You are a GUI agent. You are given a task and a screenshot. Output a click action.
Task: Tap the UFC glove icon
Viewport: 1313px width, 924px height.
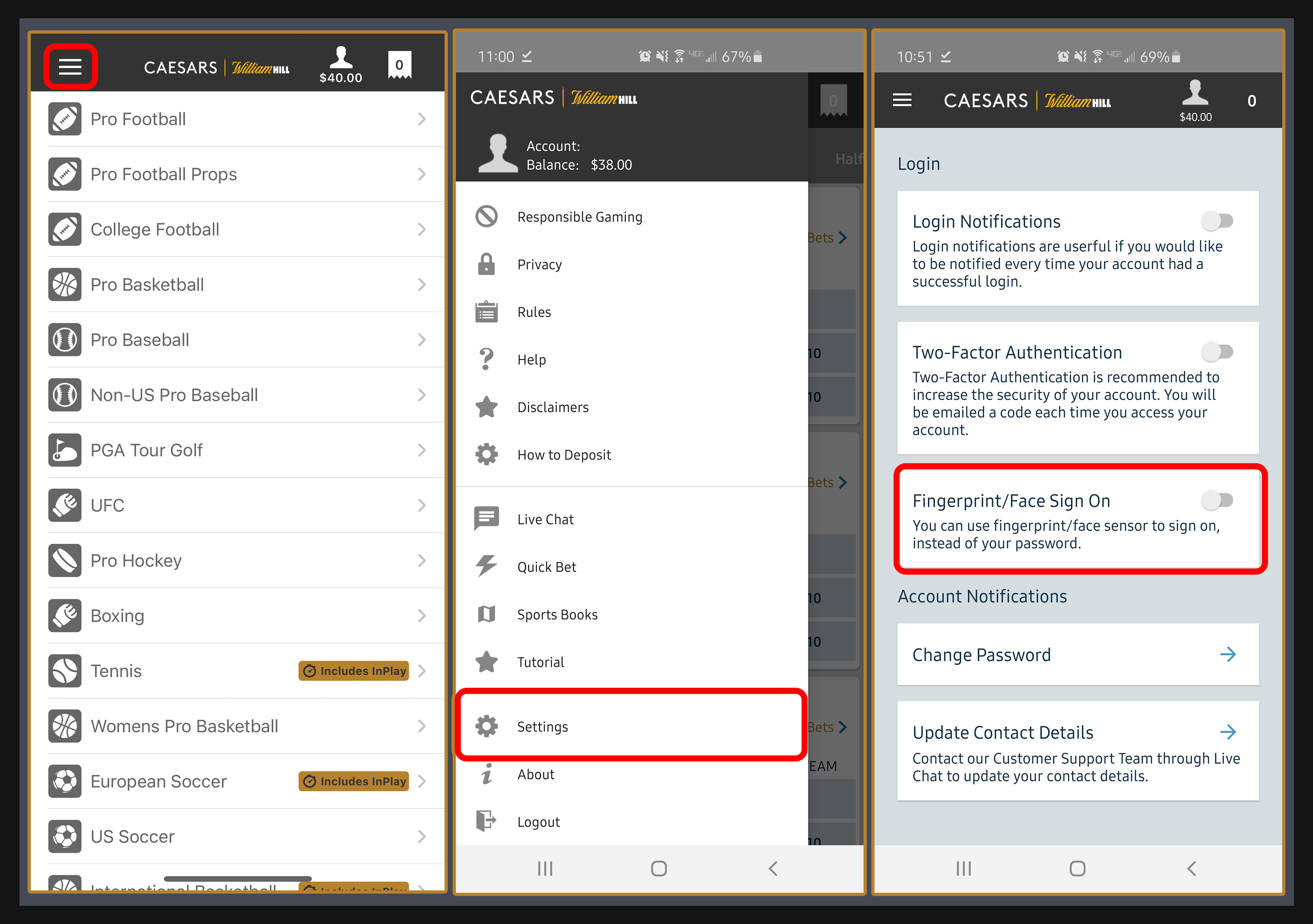[x=64, y=505]
